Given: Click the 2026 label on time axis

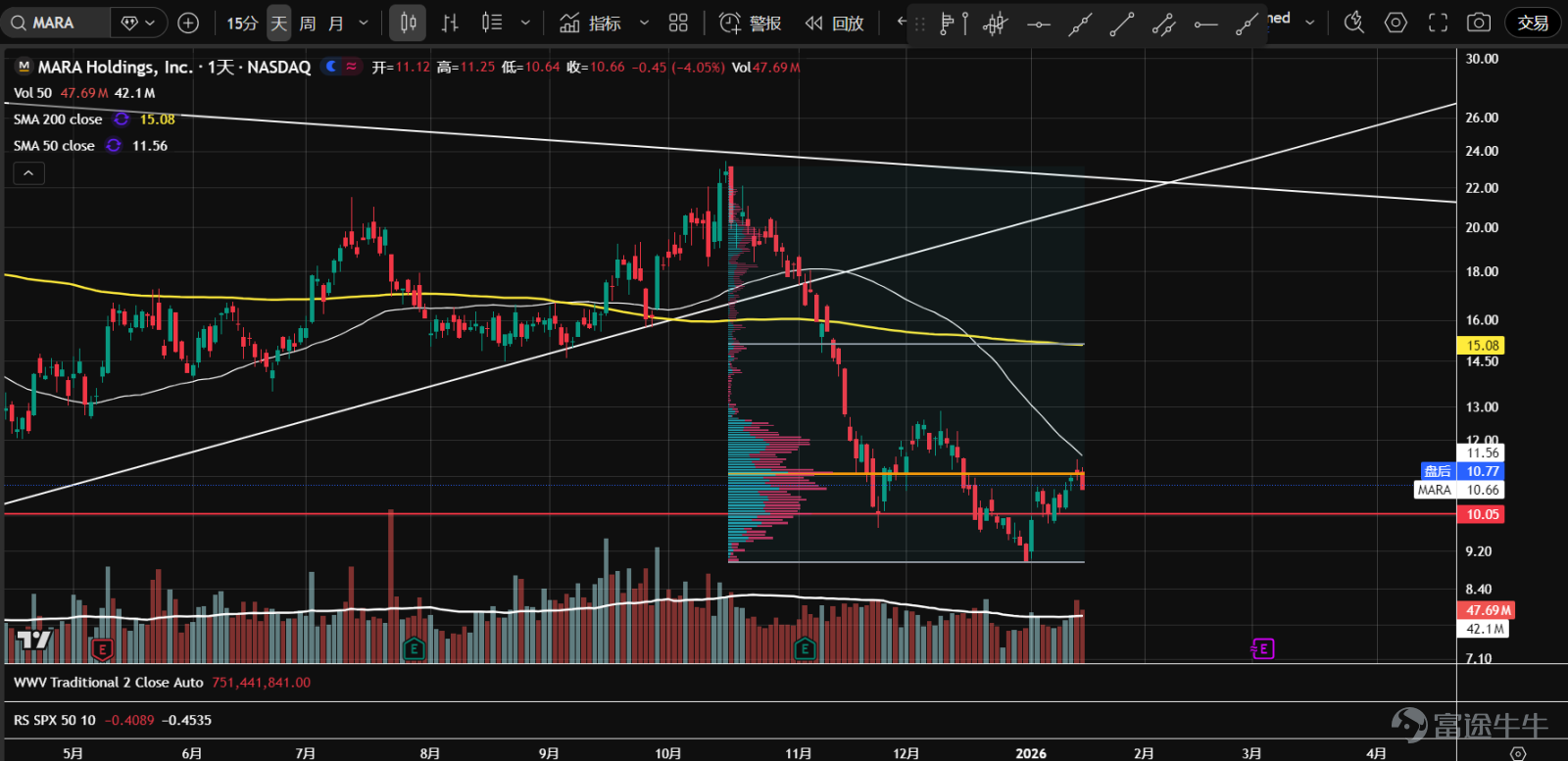Looking at the screenshot, I should coord(1031,753).
